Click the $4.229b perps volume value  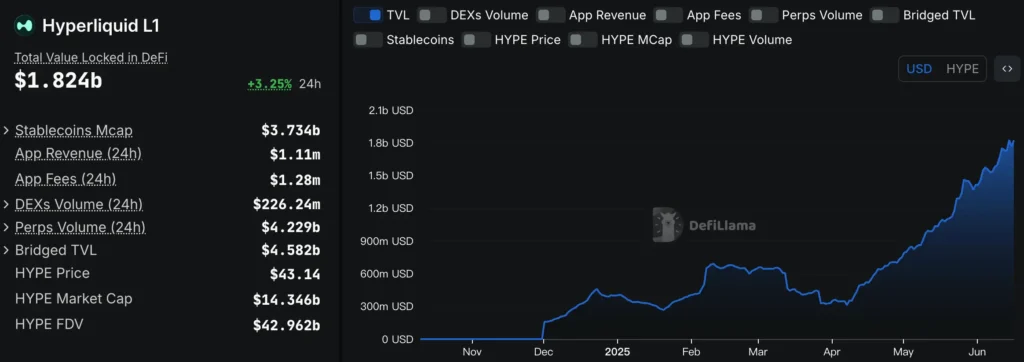291,227
